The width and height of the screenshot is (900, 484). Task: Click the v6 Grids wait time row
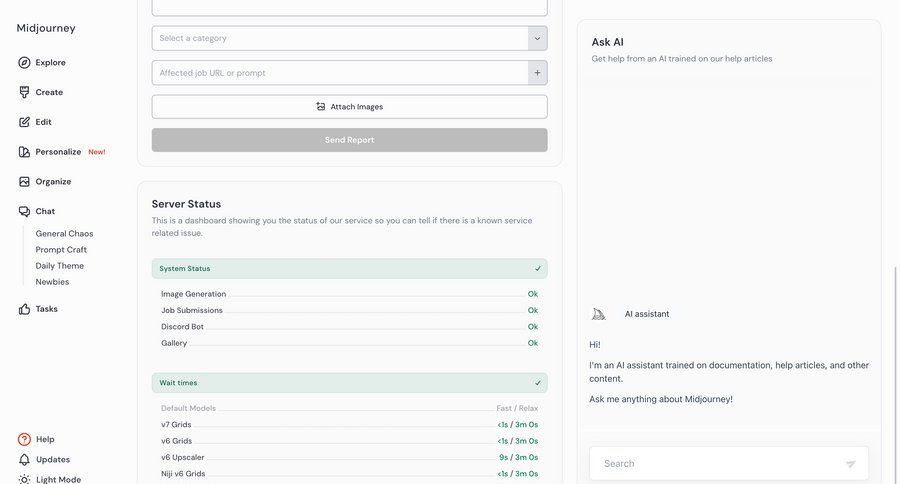350,441
